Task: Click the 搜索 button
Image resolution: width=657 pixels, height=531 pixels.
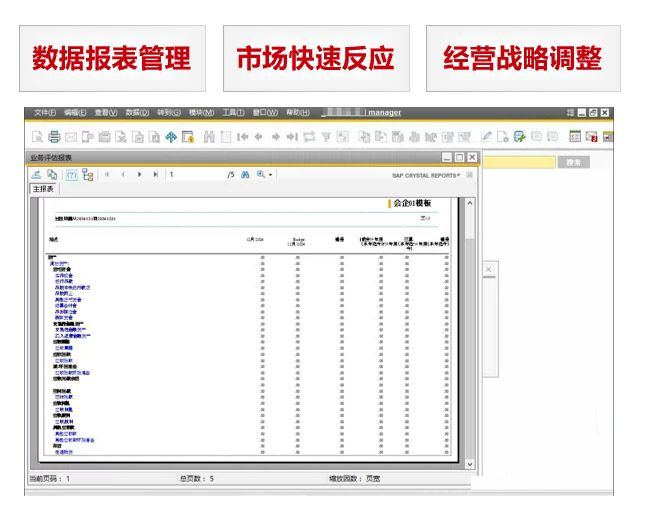Action: [572, 161]
